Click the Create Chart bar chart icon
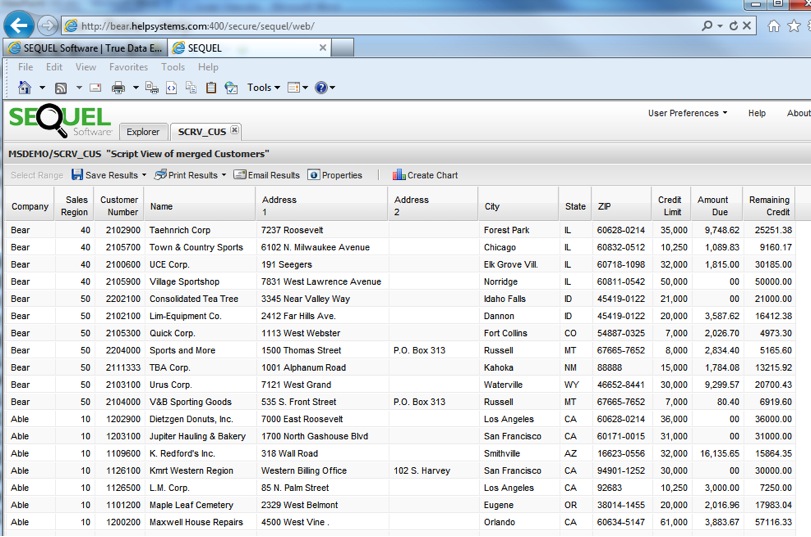Image resolution: width=811 pixels, height=537 pixels. (x=399, y=174)
